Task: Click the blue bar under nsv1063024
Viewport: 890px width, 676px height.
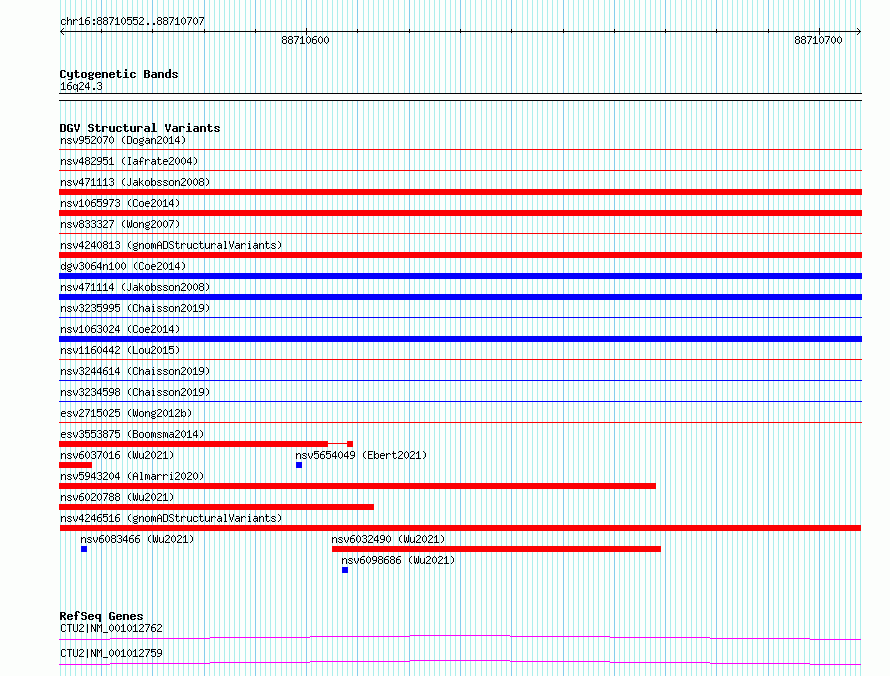Action: click(x=460, y=339)
